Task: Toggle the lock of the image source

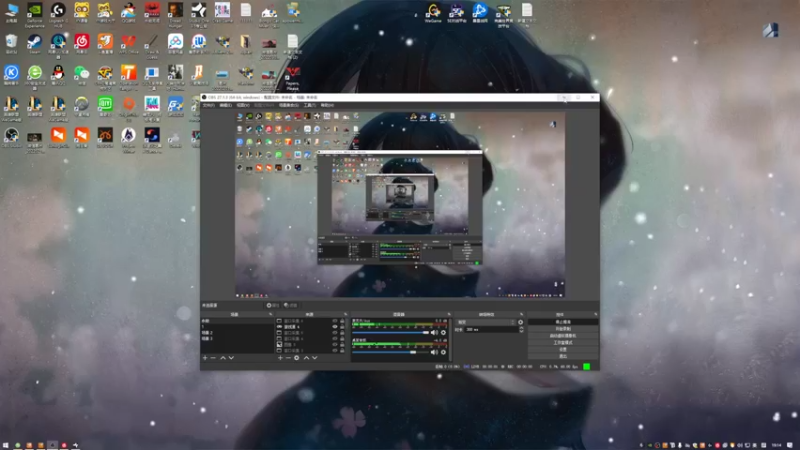Action: click(x=342, y=345)
